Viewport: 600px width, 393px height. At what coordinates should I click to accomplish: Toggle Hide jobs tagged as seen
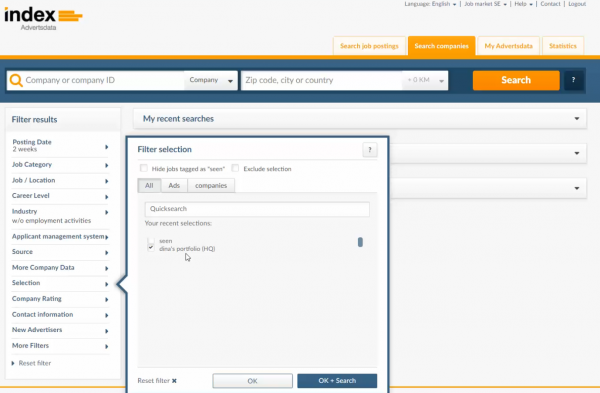[x=144, y=168]
